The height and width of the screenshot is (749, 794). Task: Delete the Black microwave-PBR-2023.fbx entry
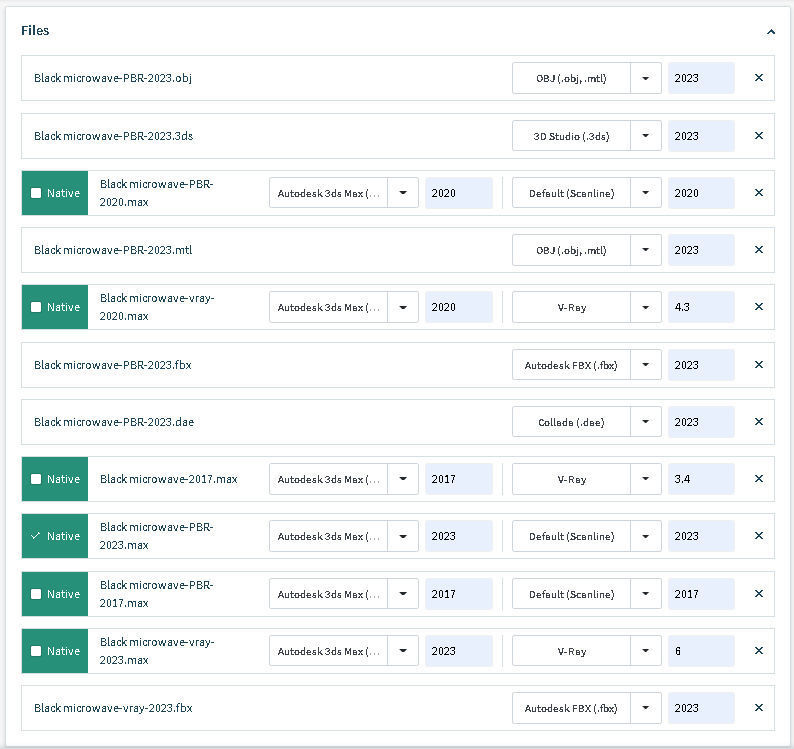(758, 365)
